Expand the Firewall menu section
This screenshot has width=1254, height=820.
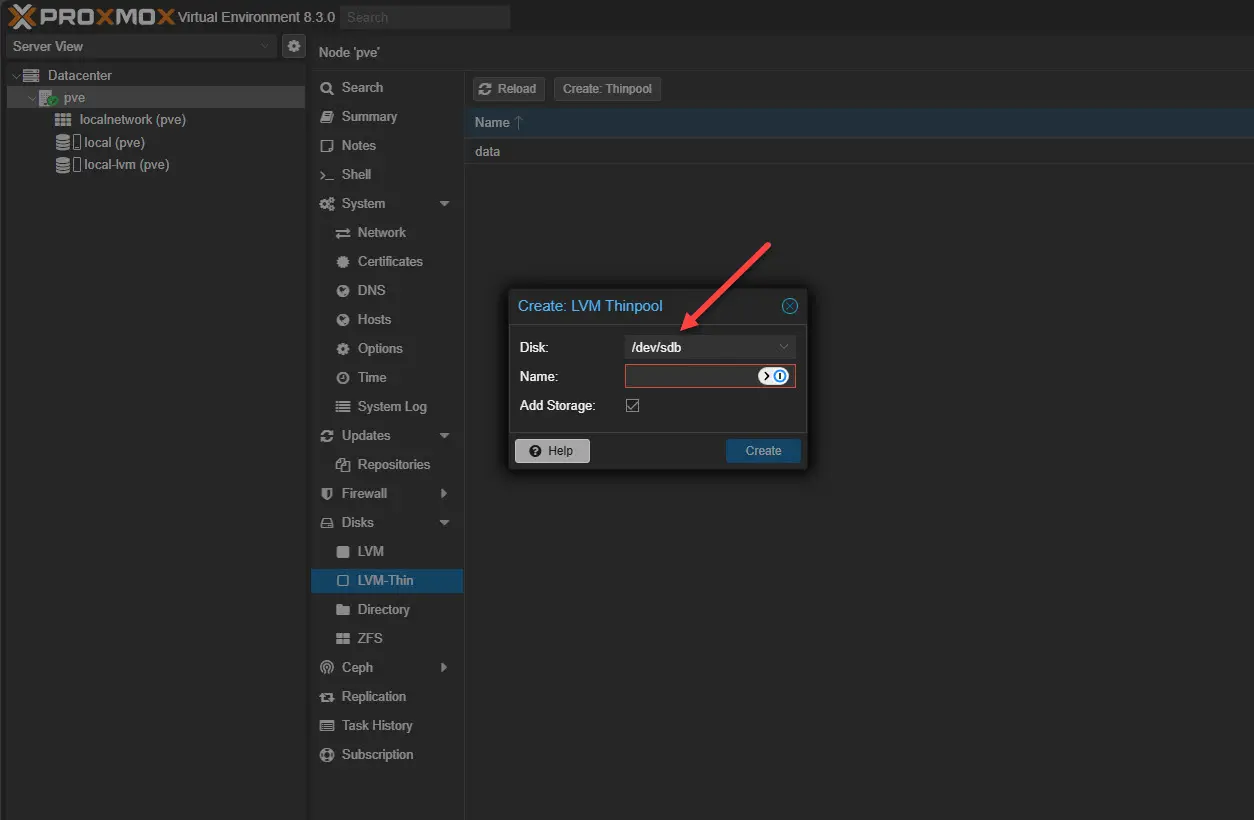point(444,494)
